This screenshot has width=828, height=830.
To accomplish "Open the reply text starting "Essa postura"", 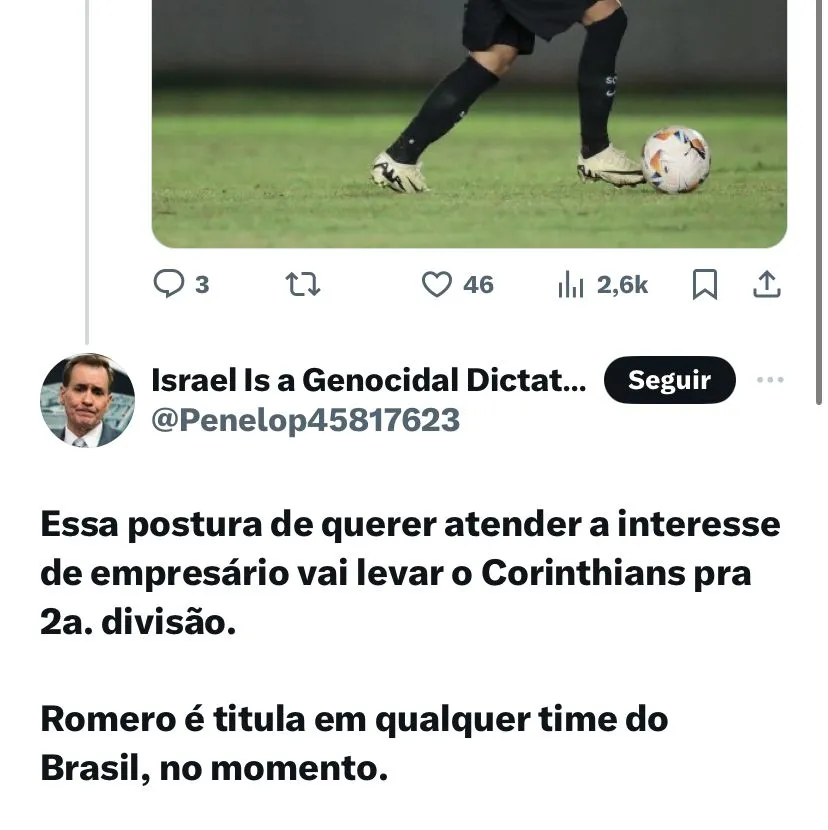I will [x=410, y=525].
